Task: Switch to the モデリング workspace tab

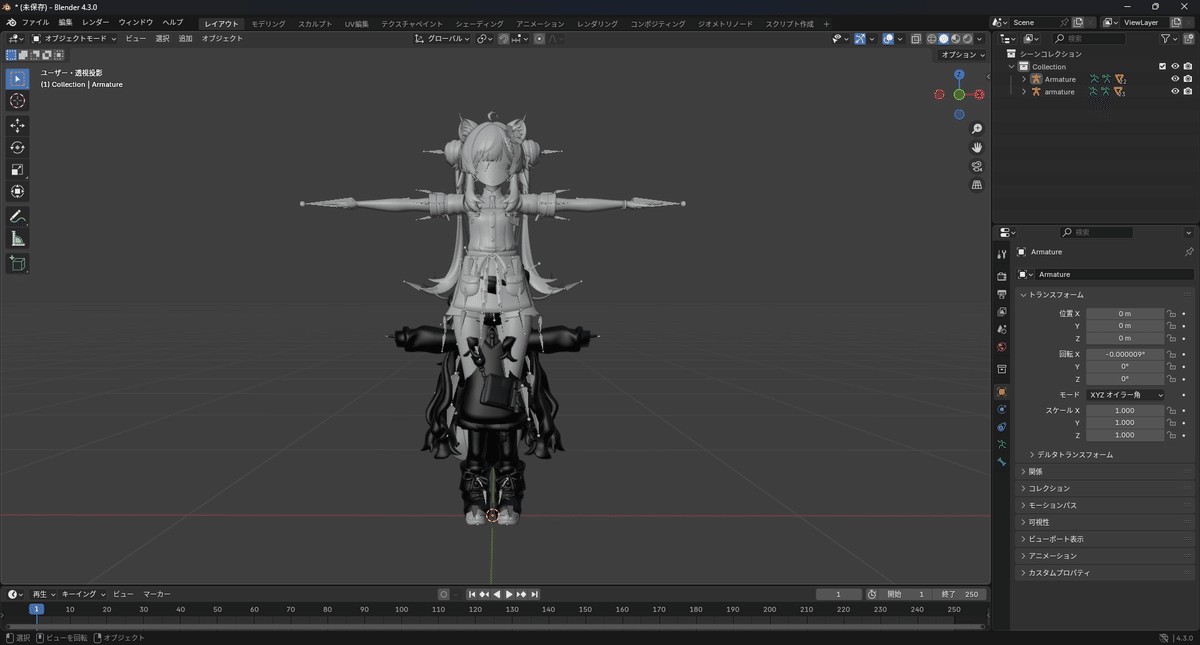Action: click(269, 21)
